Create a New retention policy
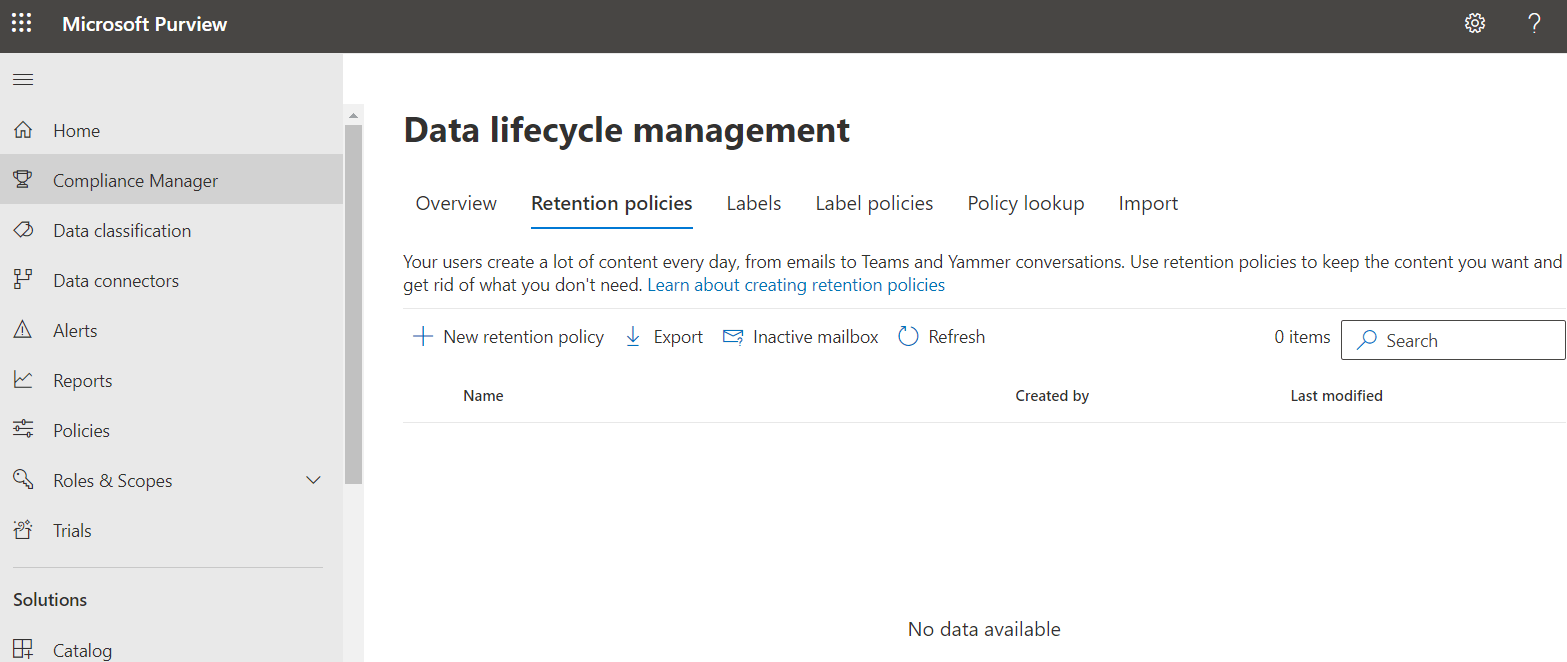This screenshot has height=662, width=1567. (508, 336)
